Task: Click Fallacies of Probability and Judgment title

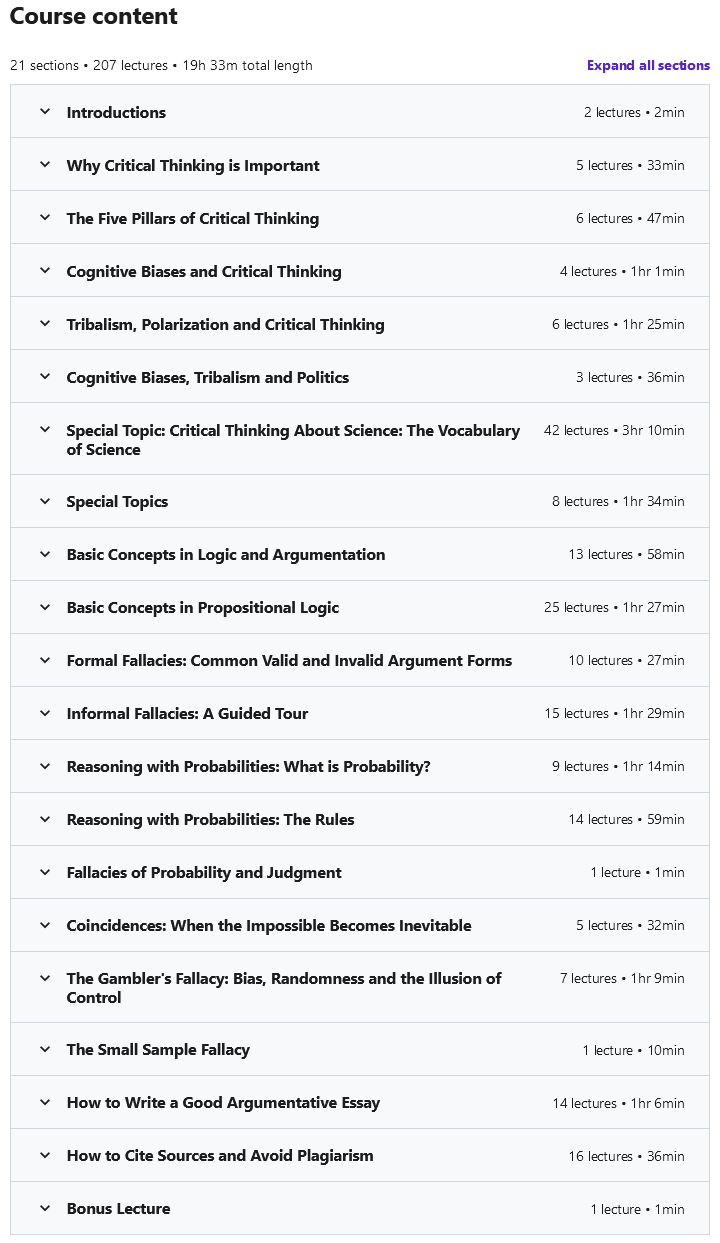Action: point(204,873)
